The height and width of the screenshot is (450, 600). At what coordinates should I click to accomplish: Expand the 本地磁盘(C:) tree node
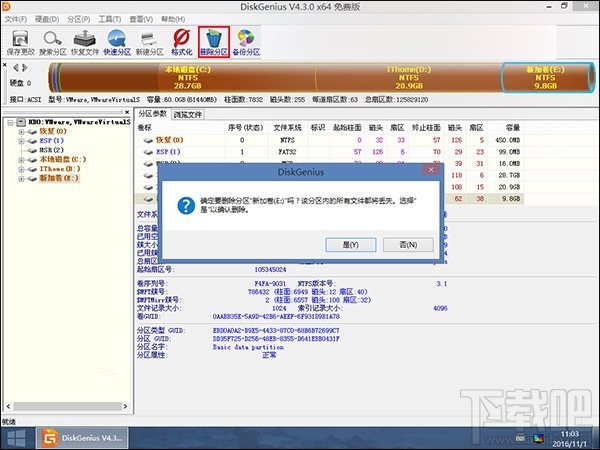click(x=21, y=160)
